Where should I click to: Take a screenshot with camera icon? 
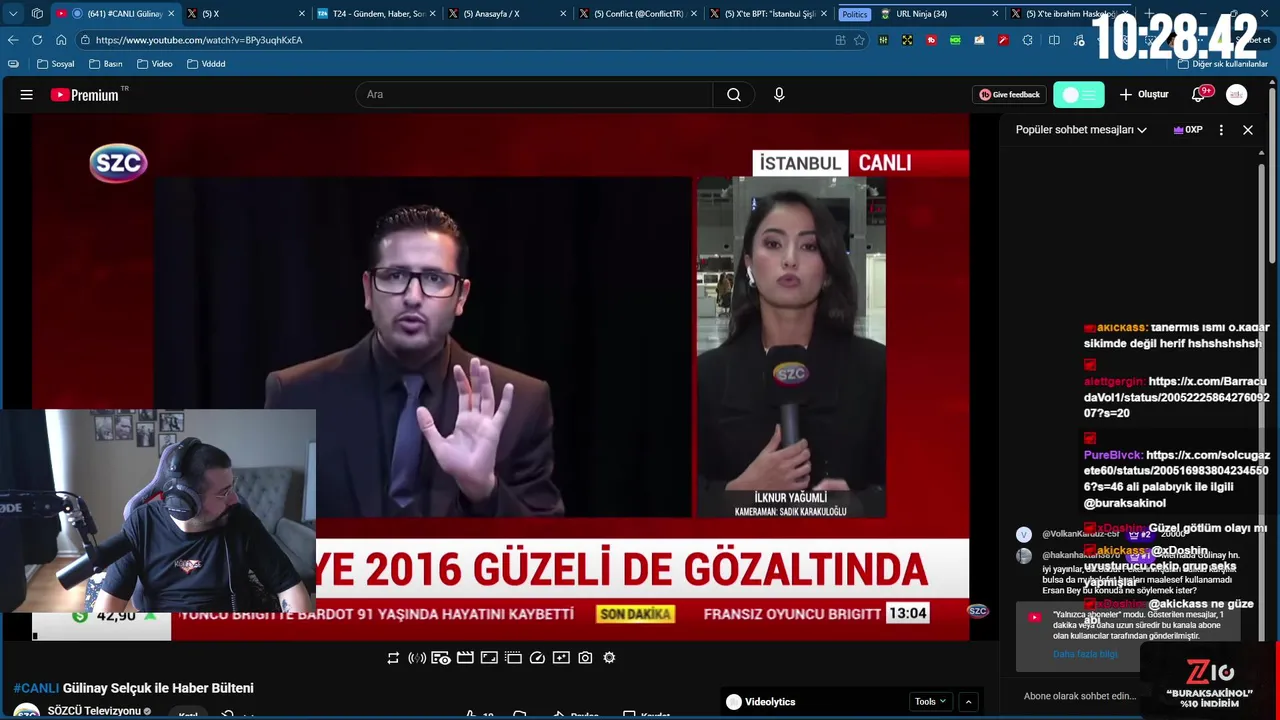[585, 658]
